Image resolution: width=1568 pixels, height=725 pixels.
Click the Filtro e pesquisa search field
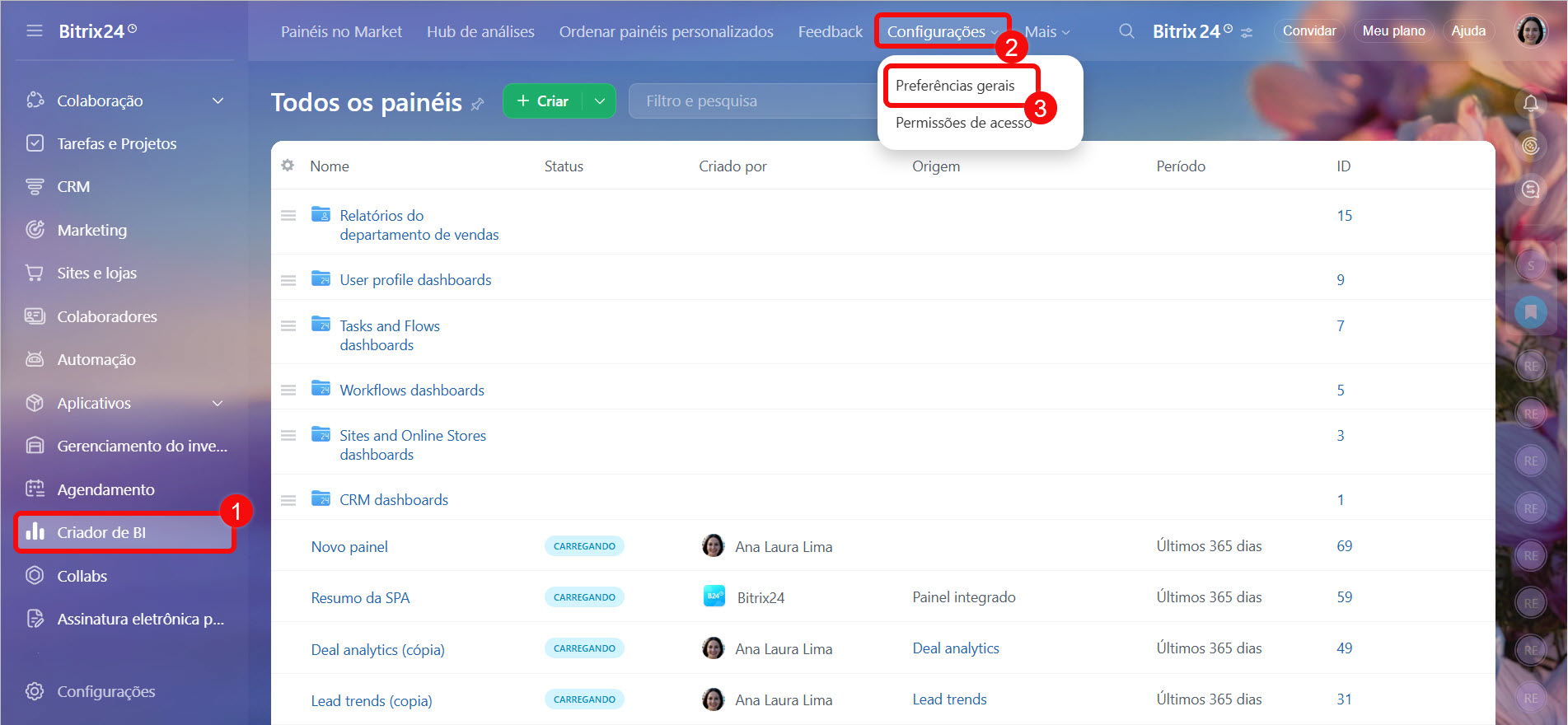pyautogui.click(x=750, y=101)
